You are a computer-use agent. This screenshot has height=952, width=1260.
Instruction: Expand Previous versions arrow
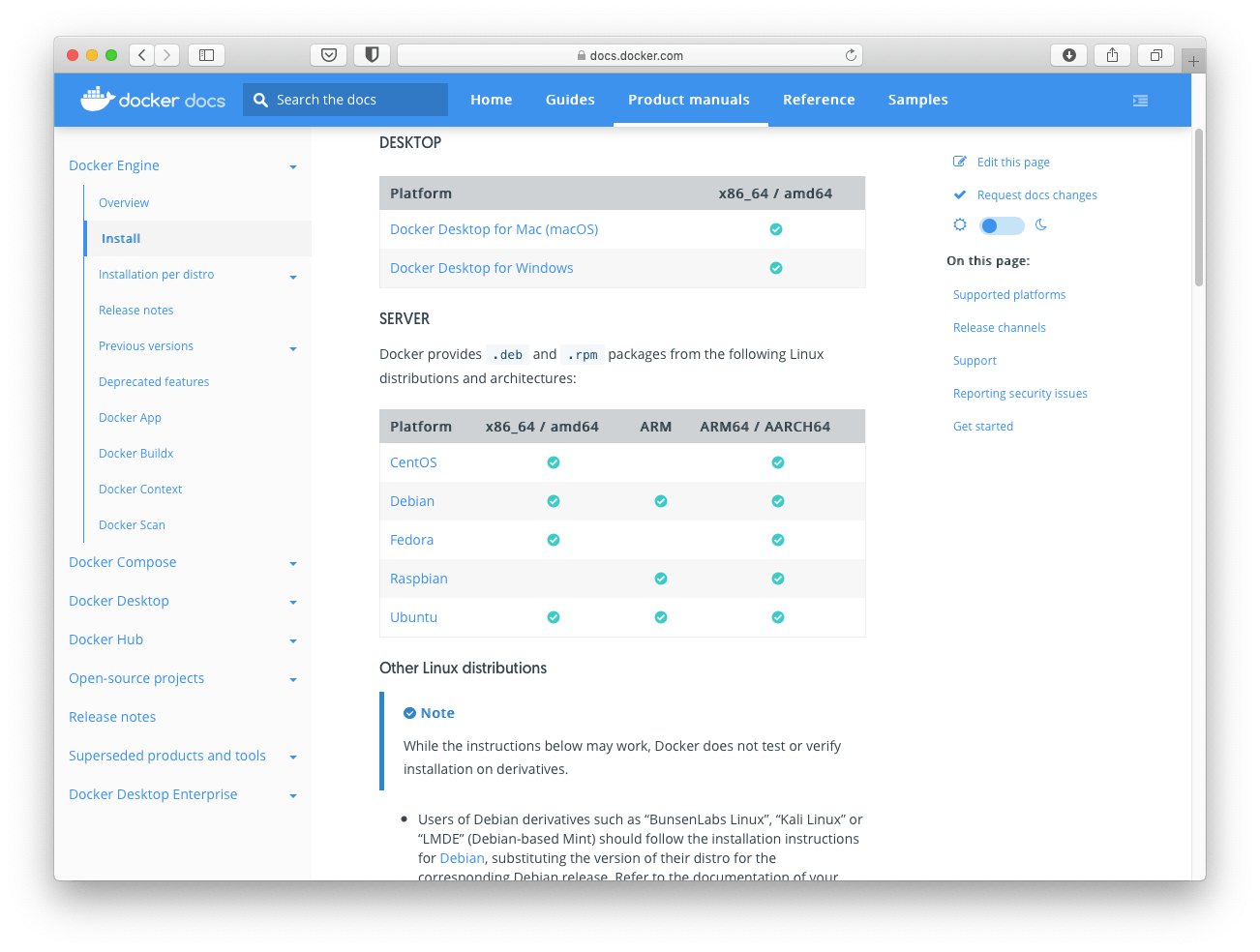click(x=293, y=348)
